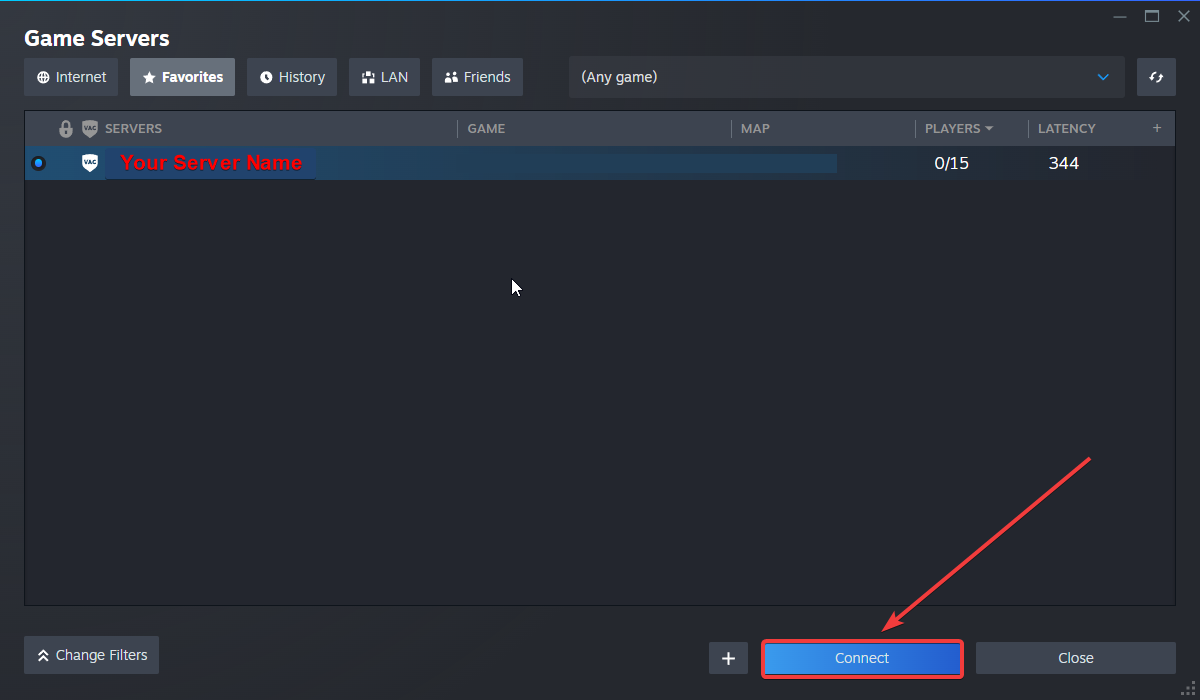
Task: Close the window with the X icon
Action: click(1183, 16)
